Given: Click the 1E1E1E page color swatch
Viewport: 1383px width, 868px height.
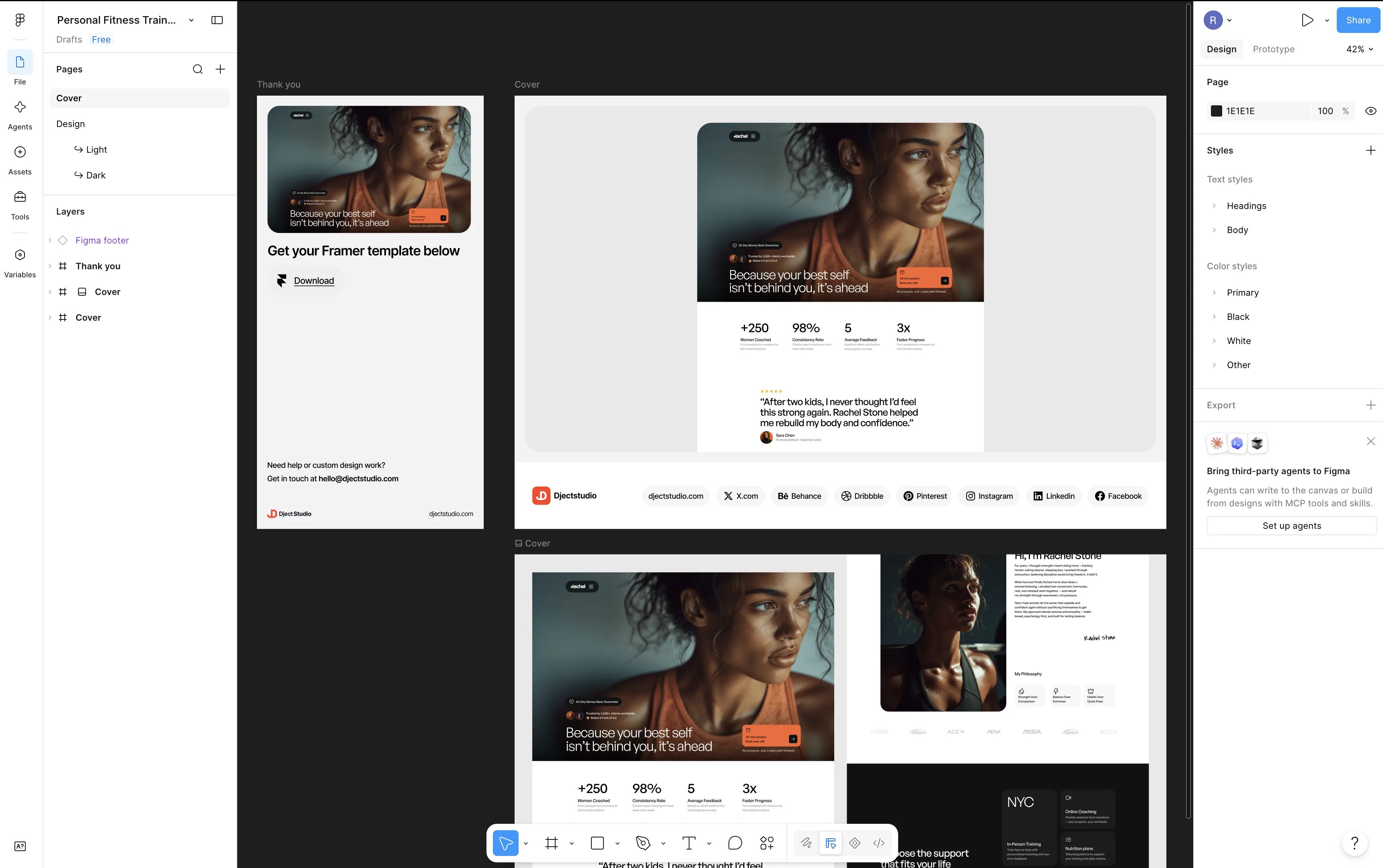Looking at the screenshot, I should [x=1216, y=111].
